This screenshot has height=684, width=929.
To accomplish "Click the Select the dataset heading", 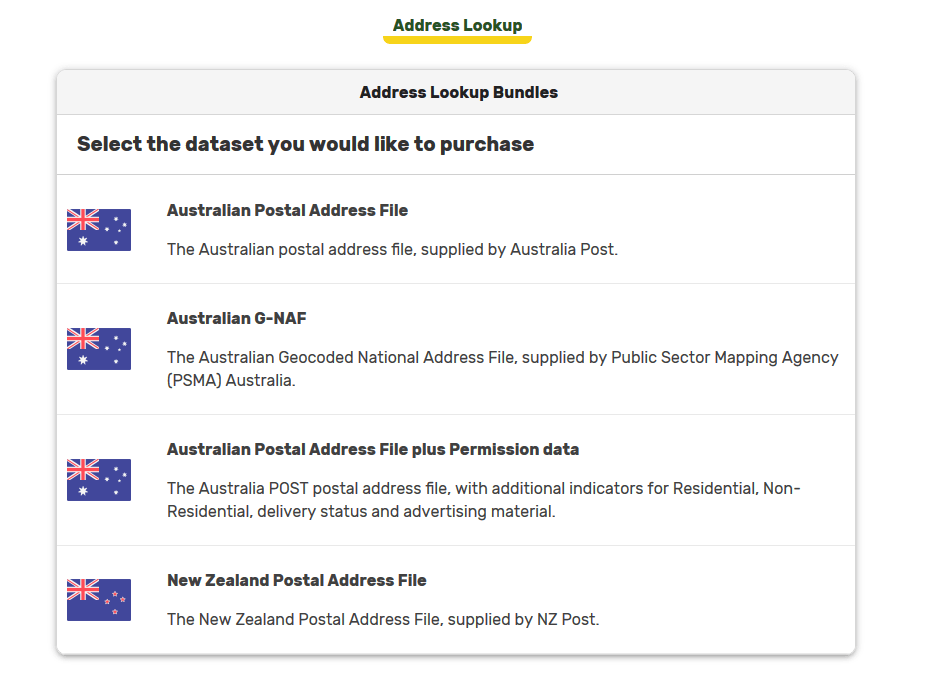I will pos(305,144).
